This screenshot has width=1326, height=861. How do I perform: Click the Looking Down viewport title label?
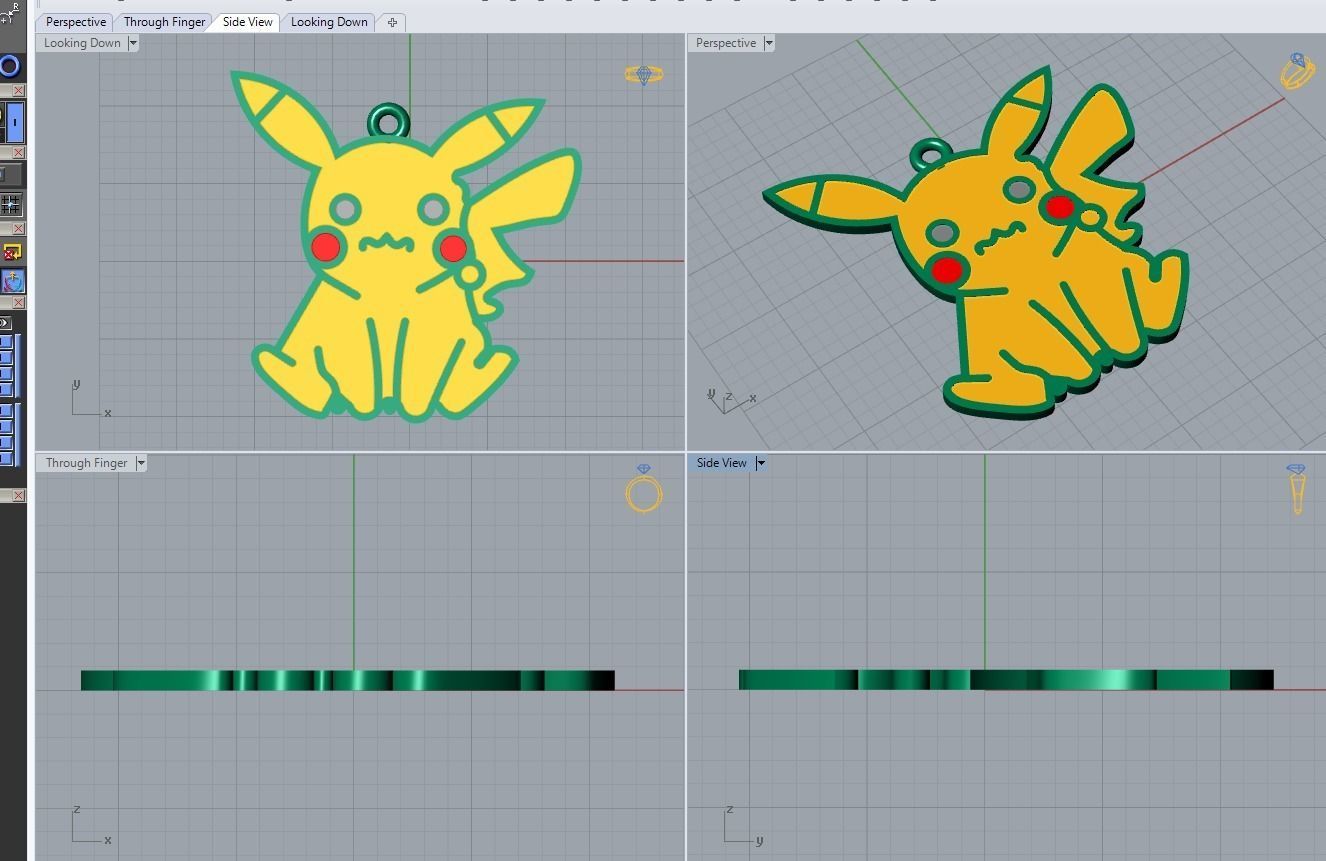(x=82, y=43)
